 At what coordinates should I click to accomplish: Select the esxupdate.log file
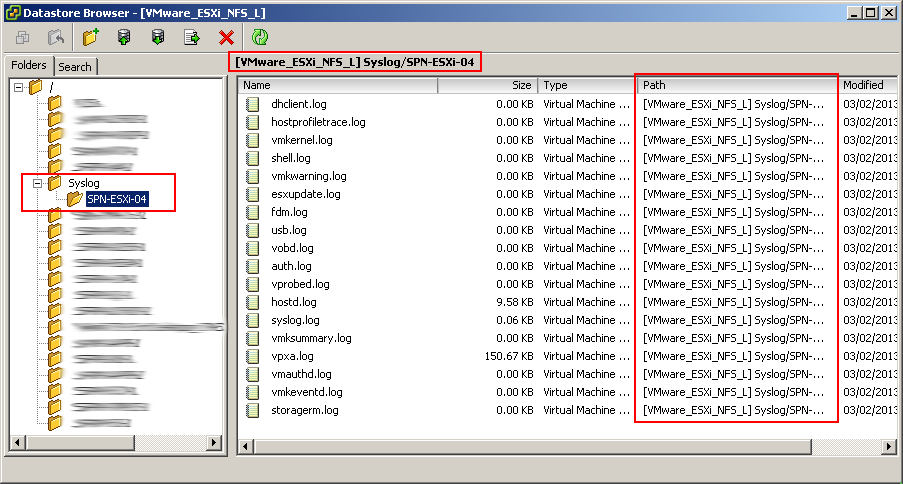tap(306, 194)
